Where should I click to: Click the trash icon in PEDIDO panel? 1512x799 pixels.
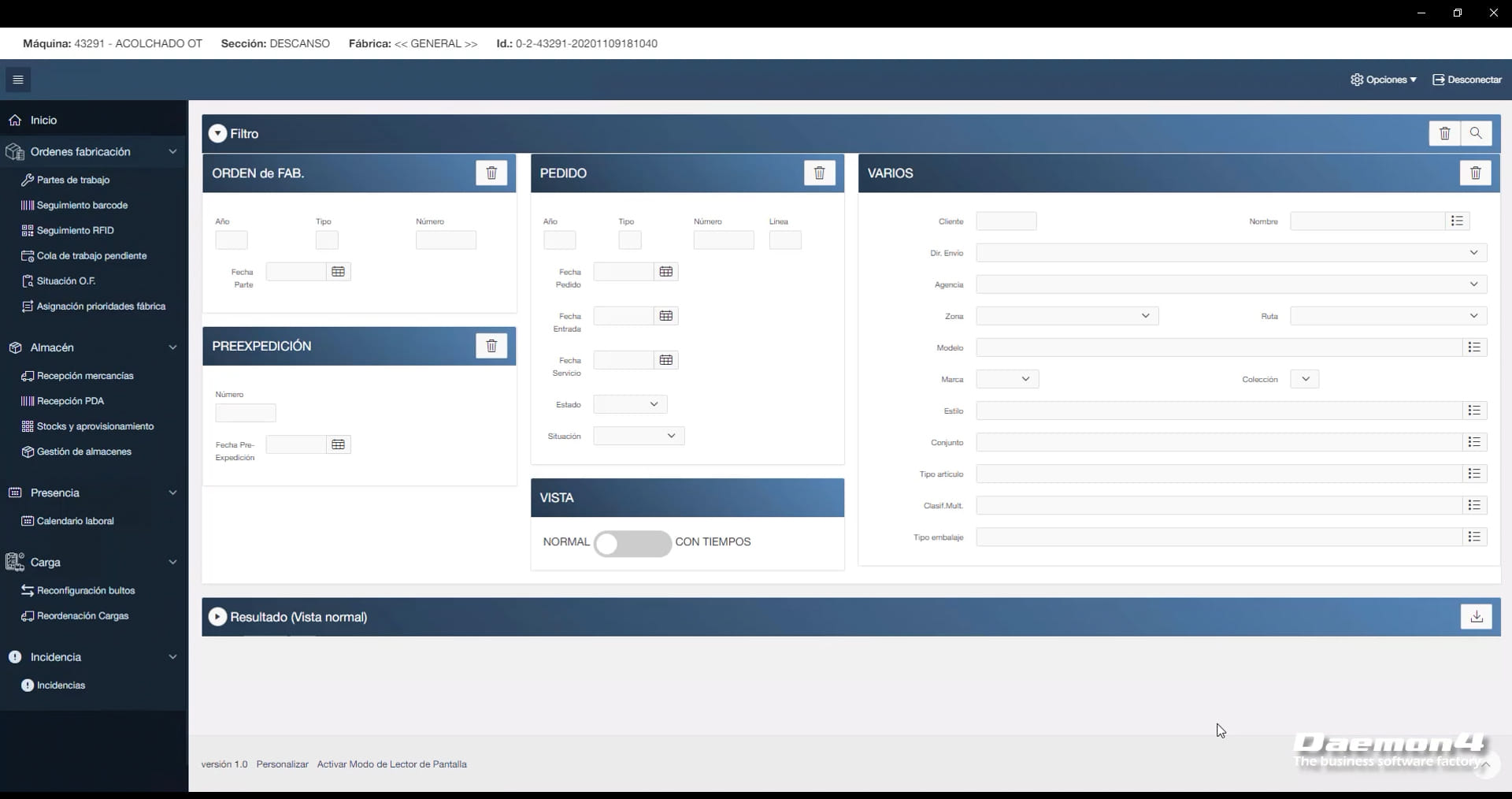pos(819,173)
